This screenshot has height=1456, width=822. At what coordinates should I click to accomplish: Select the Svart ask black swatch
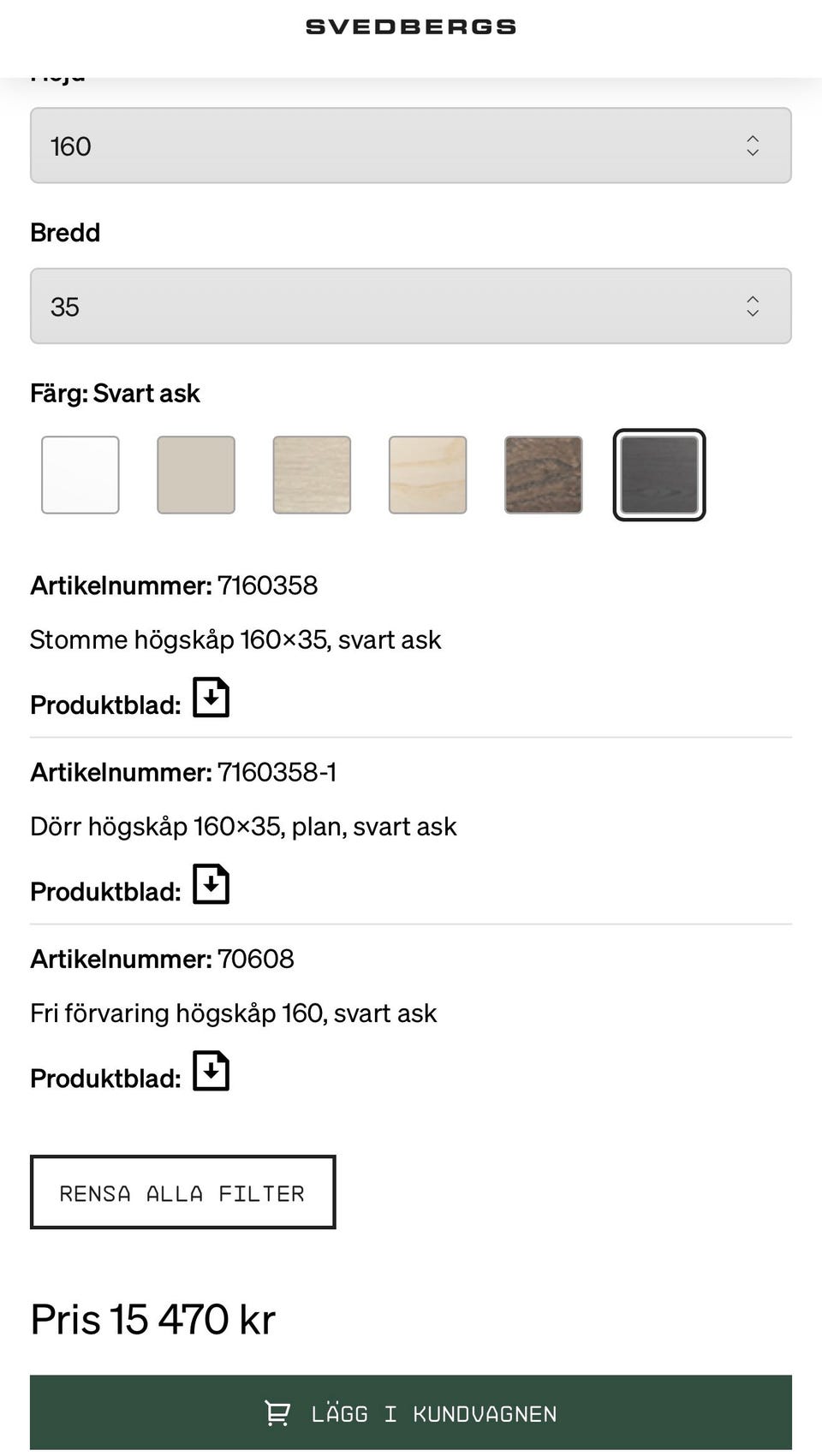[x=659, y=475]
